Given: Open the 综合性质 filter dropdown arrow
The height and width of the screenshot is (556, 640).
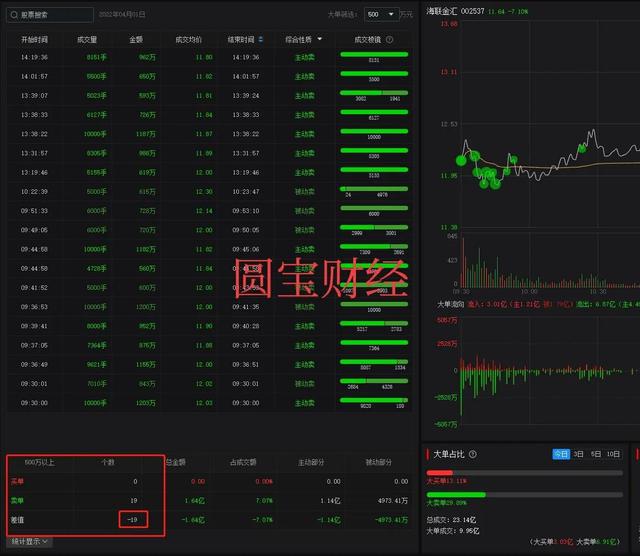Looking at the screenshot, I should pyautogui.click(x=320, y=39).
